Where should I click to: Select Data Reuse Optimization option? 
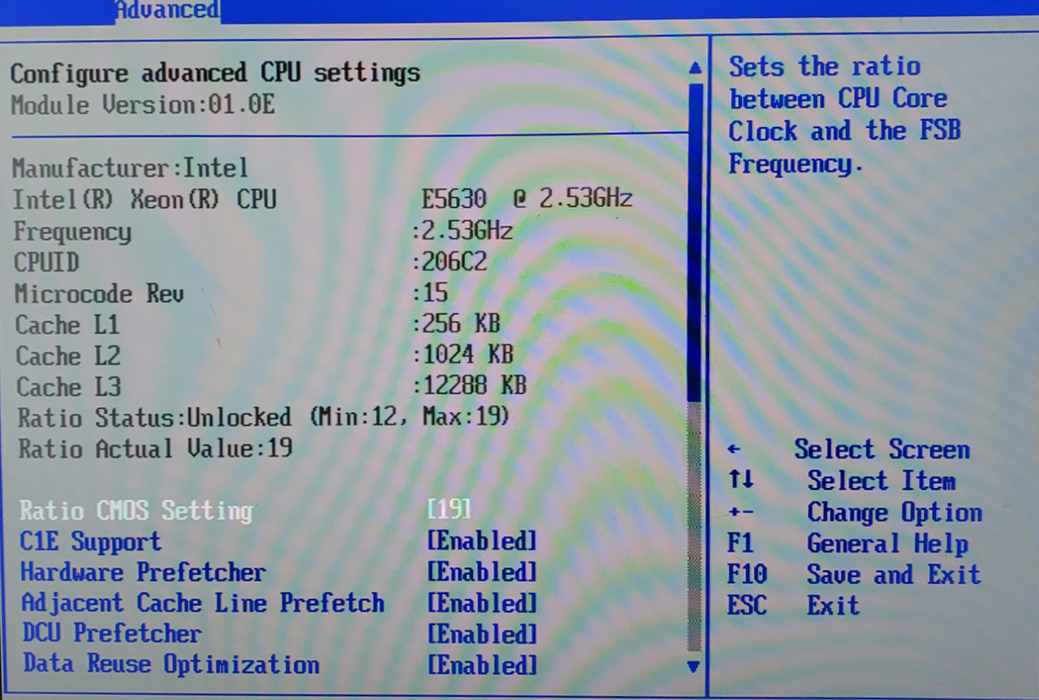click(171, 664)
